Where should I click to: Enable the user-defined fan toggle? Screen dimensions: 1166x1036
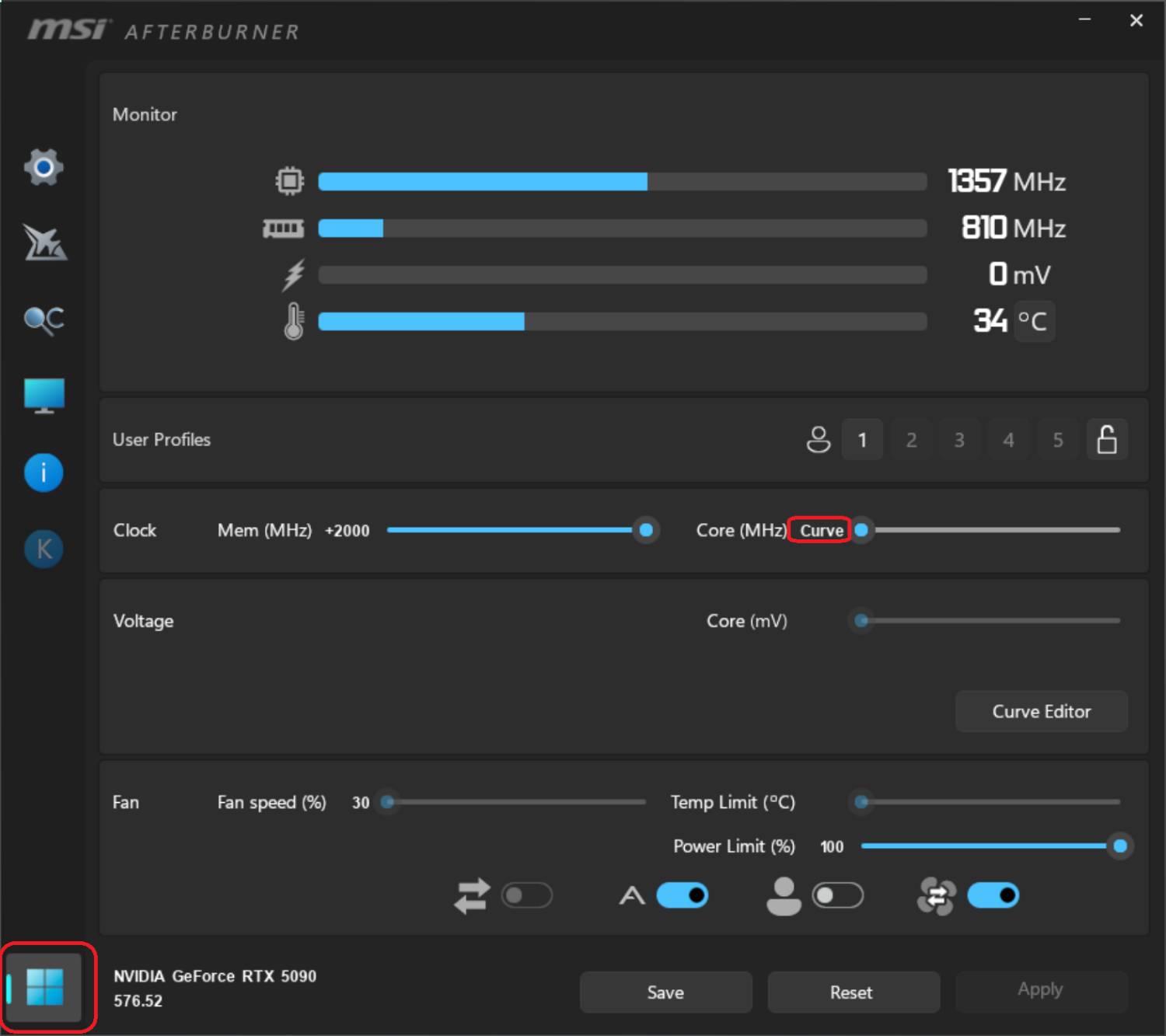pos(838,896)
